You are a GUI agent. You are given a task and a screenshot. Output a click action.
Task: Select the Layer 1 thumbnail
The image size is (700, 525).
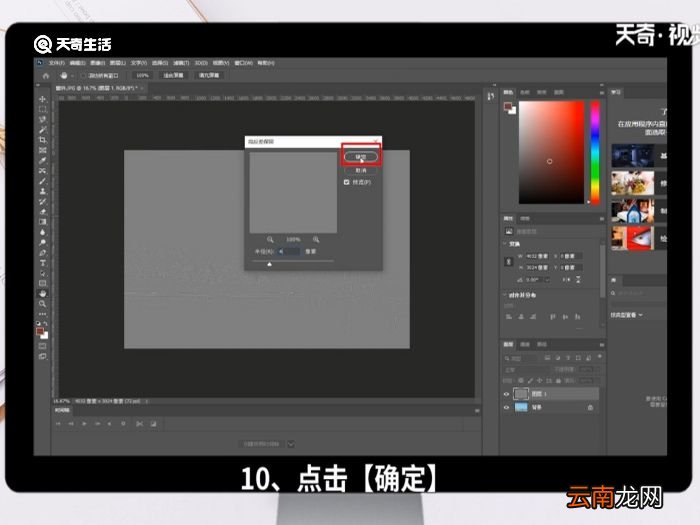click(x=521, y=394)
